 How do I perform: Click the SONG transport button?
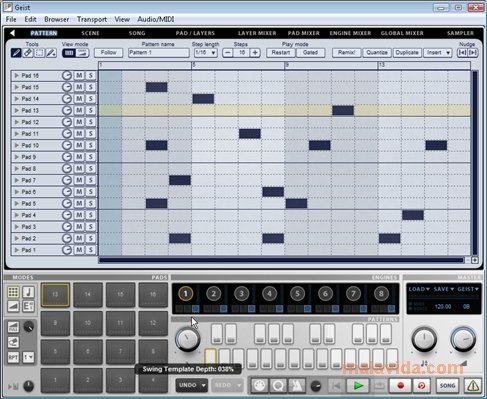pos(447,386)
